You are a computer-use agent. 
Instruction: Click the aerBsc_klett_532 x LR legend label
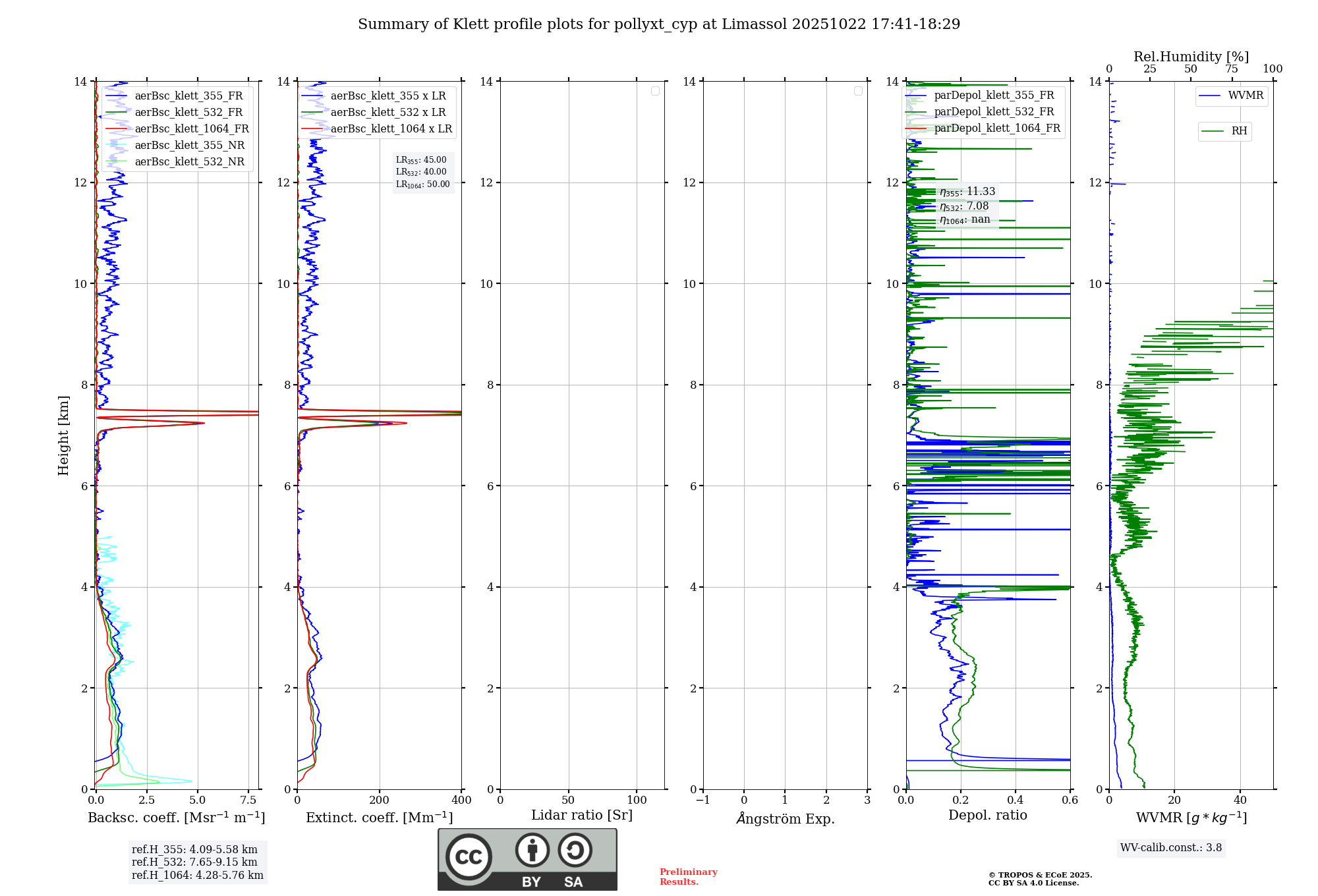point(388,113)
